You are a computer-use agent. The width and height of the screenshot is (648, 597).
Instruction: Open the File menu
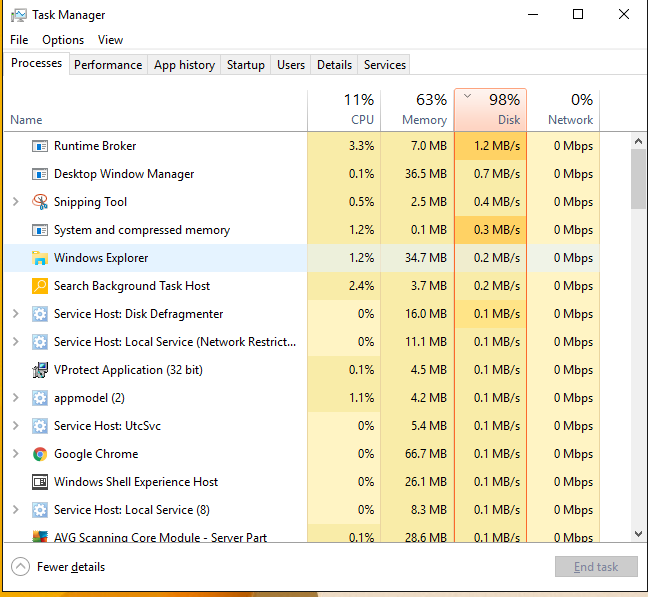[19, 40]
